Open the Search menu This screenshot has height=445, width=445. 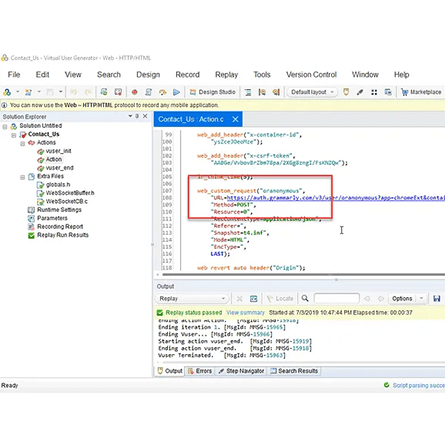[109, 75]
